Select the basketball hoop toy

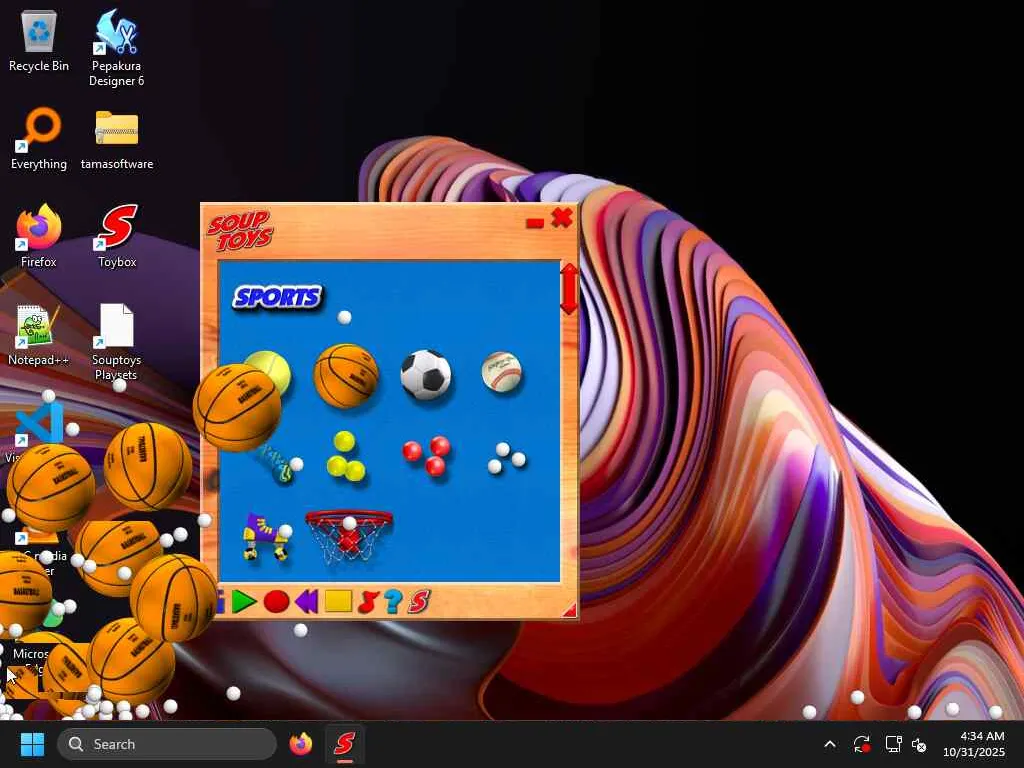[349, 536]
